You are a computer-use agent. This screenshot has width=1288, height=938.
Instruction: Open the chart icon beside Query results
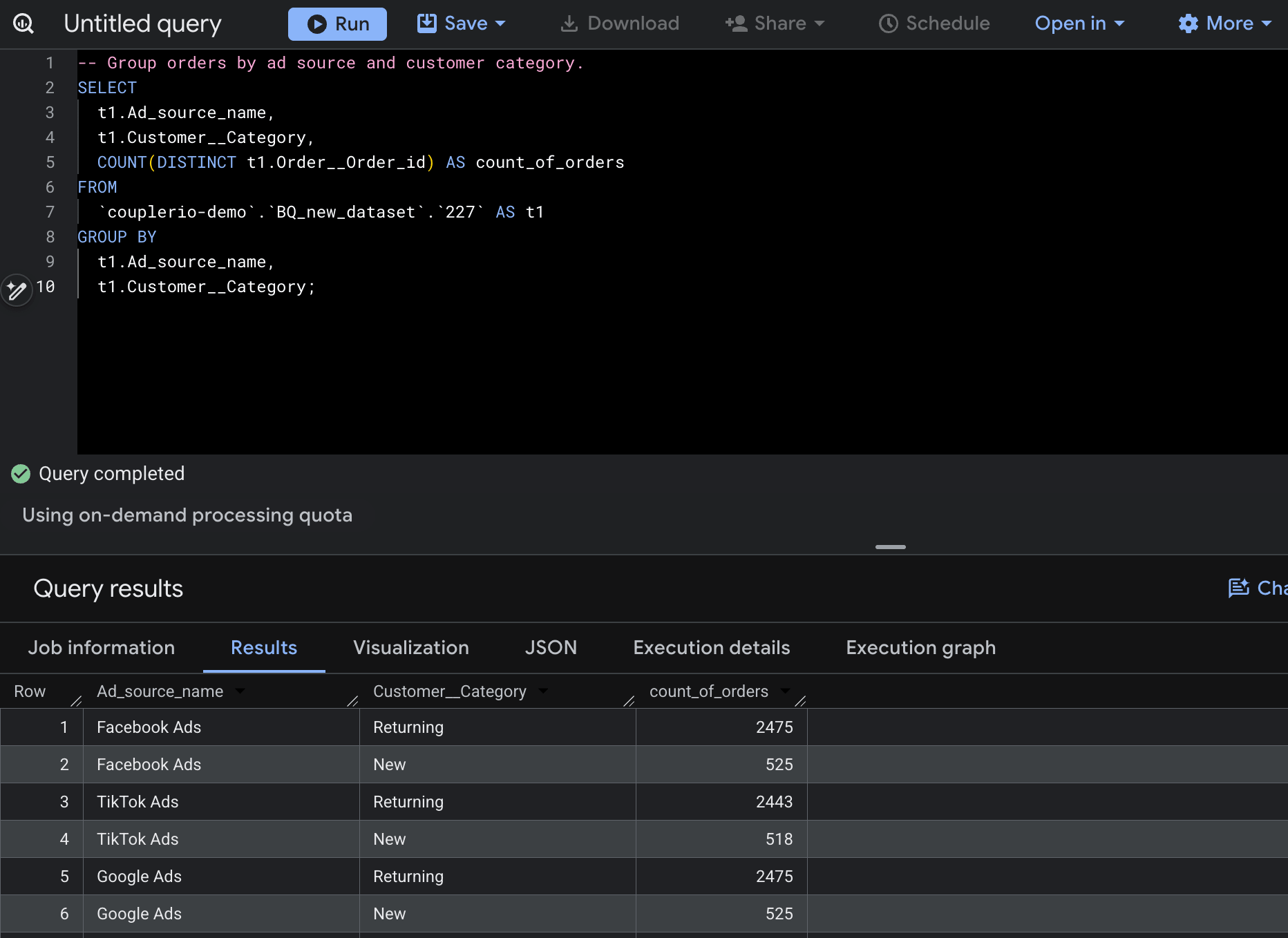[x=1239, y=588]
